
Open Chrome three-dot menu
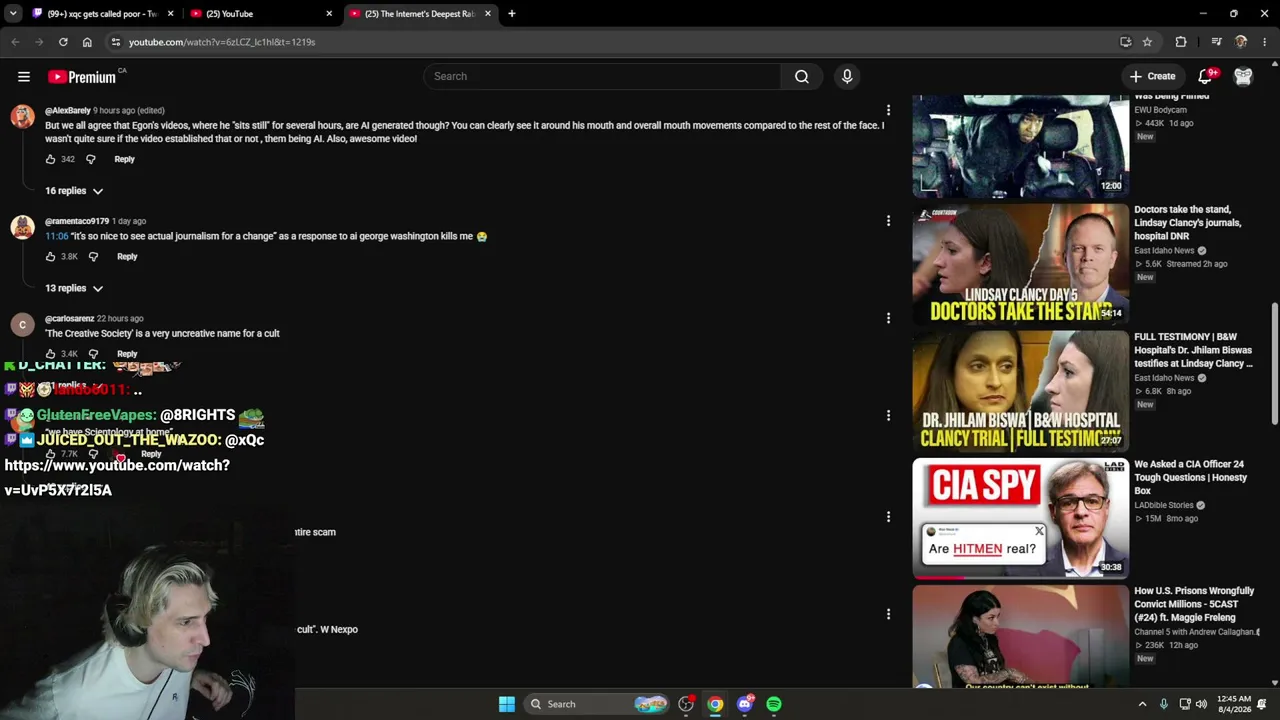tap(1265, 42)
